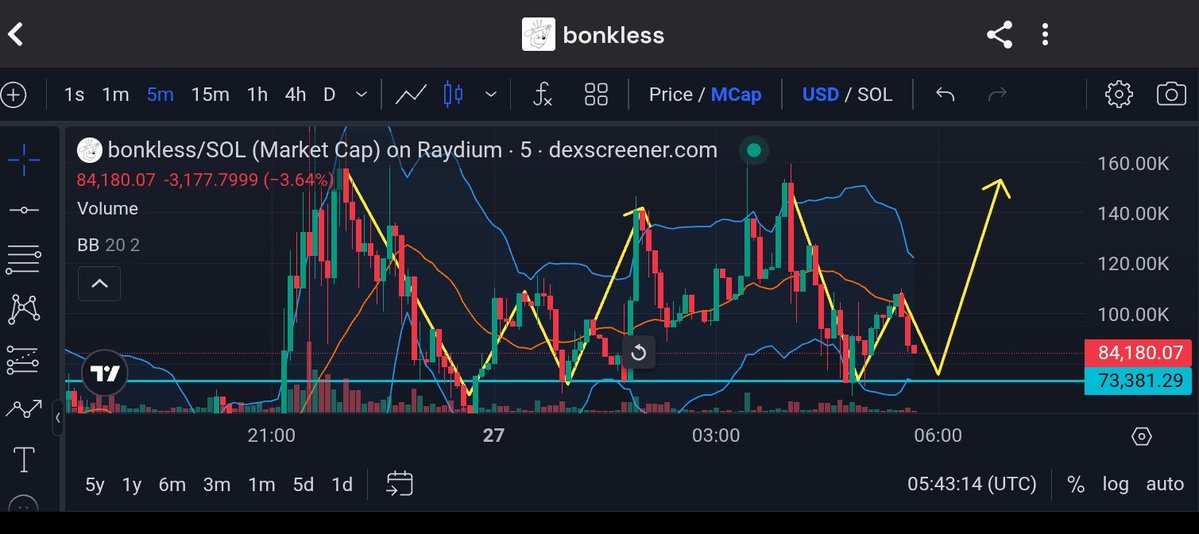
Task: Take a chart snapshot with the camera icon
Action: (1171, 95)
